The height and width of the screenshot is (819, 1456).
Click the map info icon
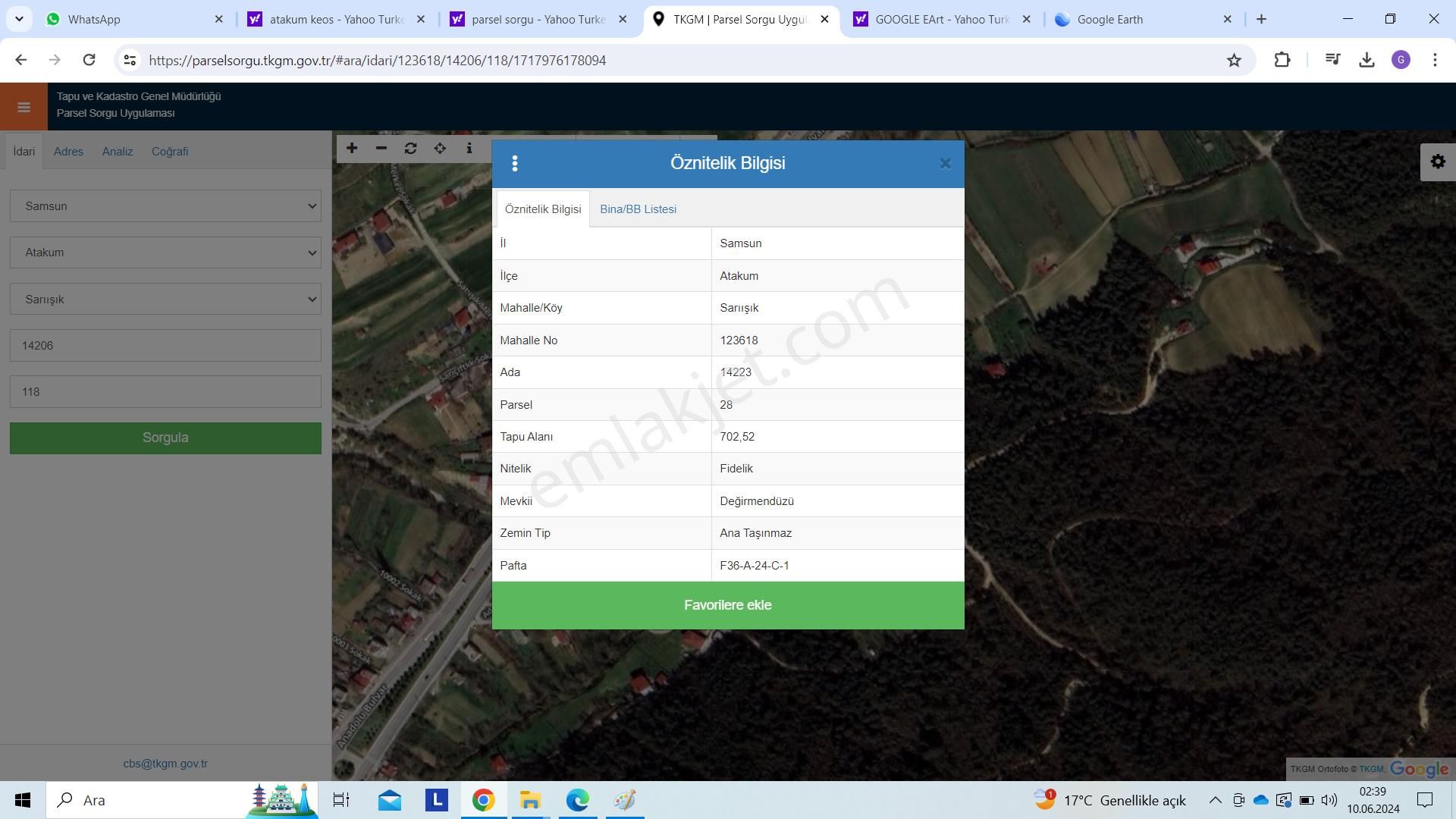click(x=469, y=149)
